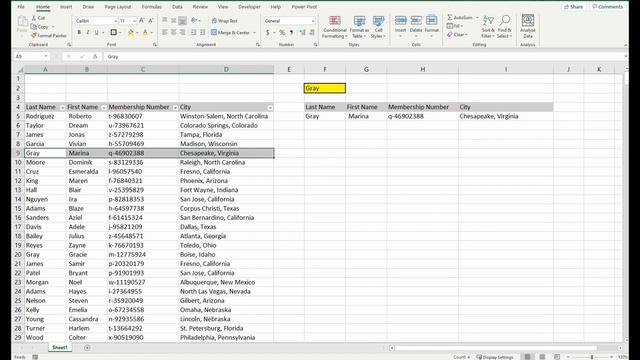Select yellow search cell containing Gray
640x360 pixels.
pos(325,88)
